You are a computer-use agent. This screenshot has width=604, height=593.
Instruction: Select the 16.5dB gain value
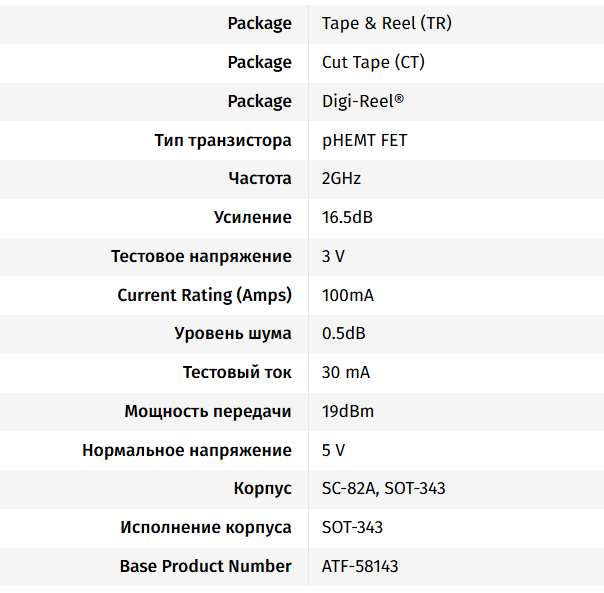tap(347, 217)
